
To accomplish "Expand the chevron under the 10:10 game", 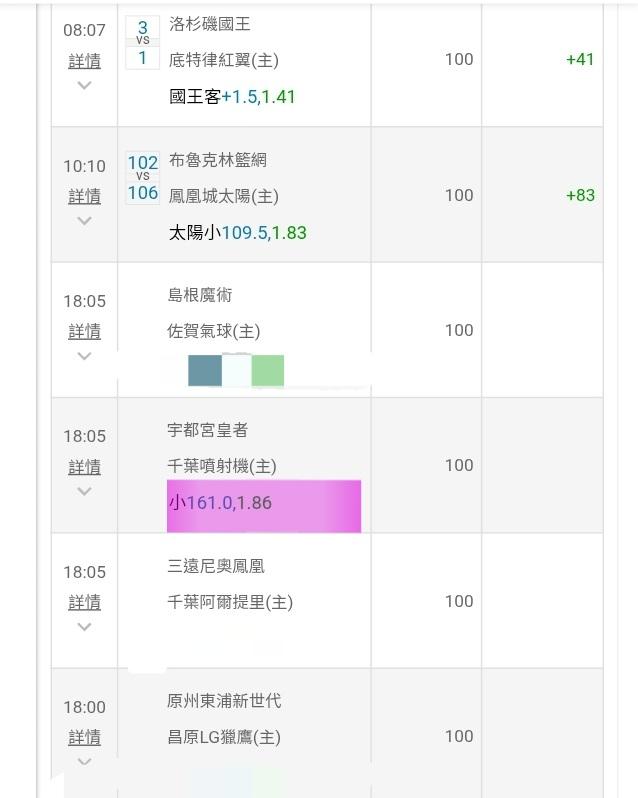I will (x=84, y=221).
